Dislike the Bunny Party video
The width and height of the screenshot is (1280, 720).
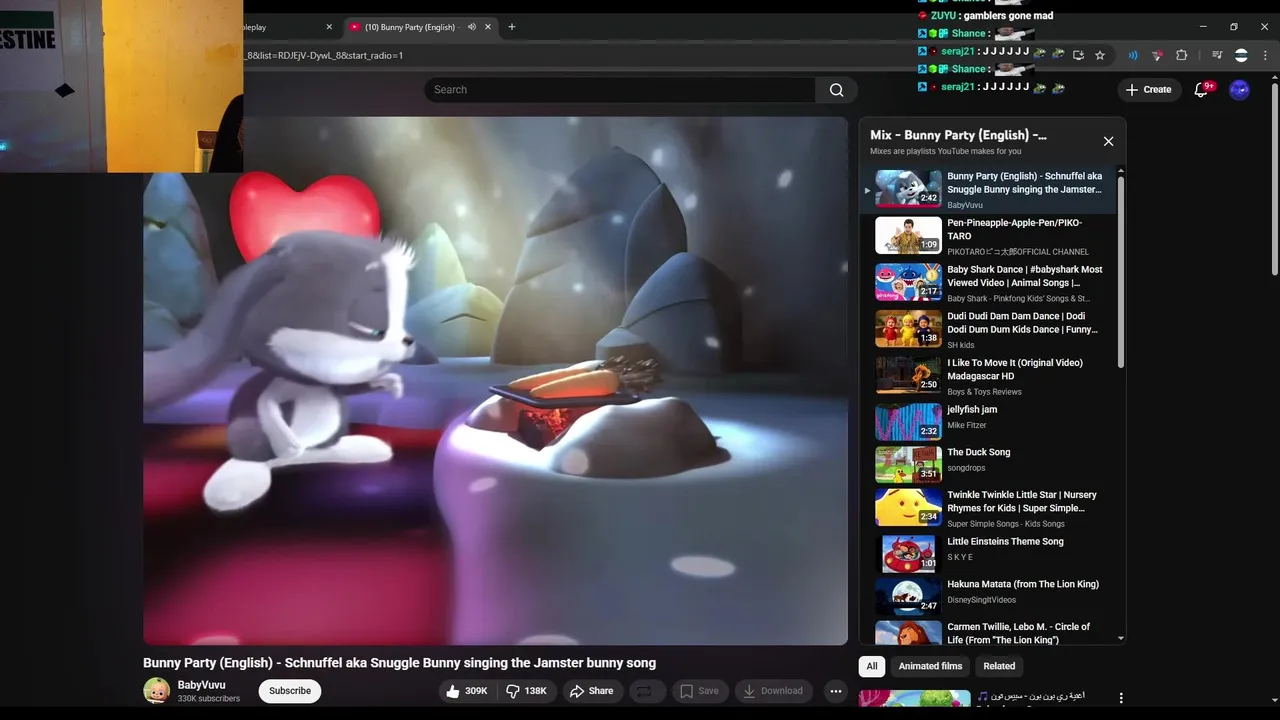(528, 691)
